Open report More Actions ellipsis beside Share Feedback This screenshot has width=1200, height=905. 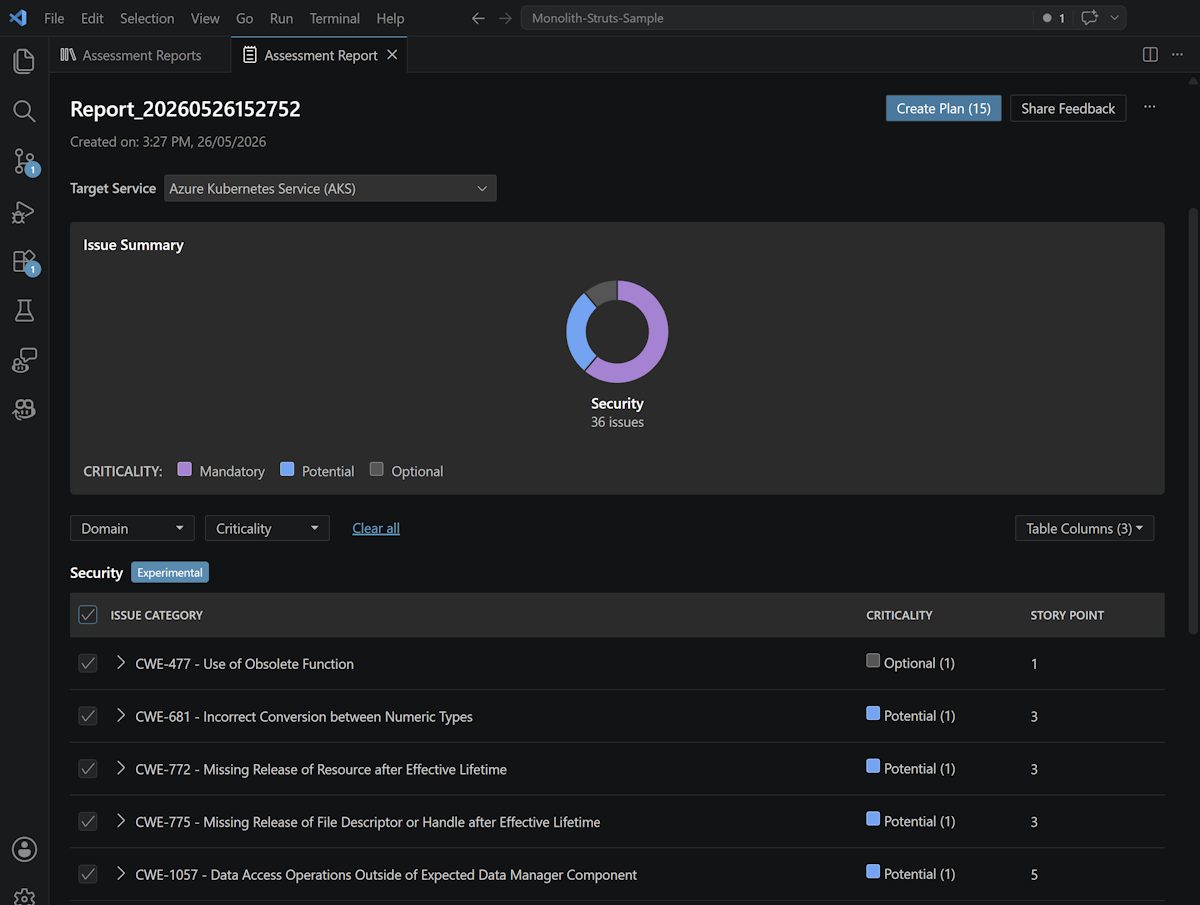1150,107
